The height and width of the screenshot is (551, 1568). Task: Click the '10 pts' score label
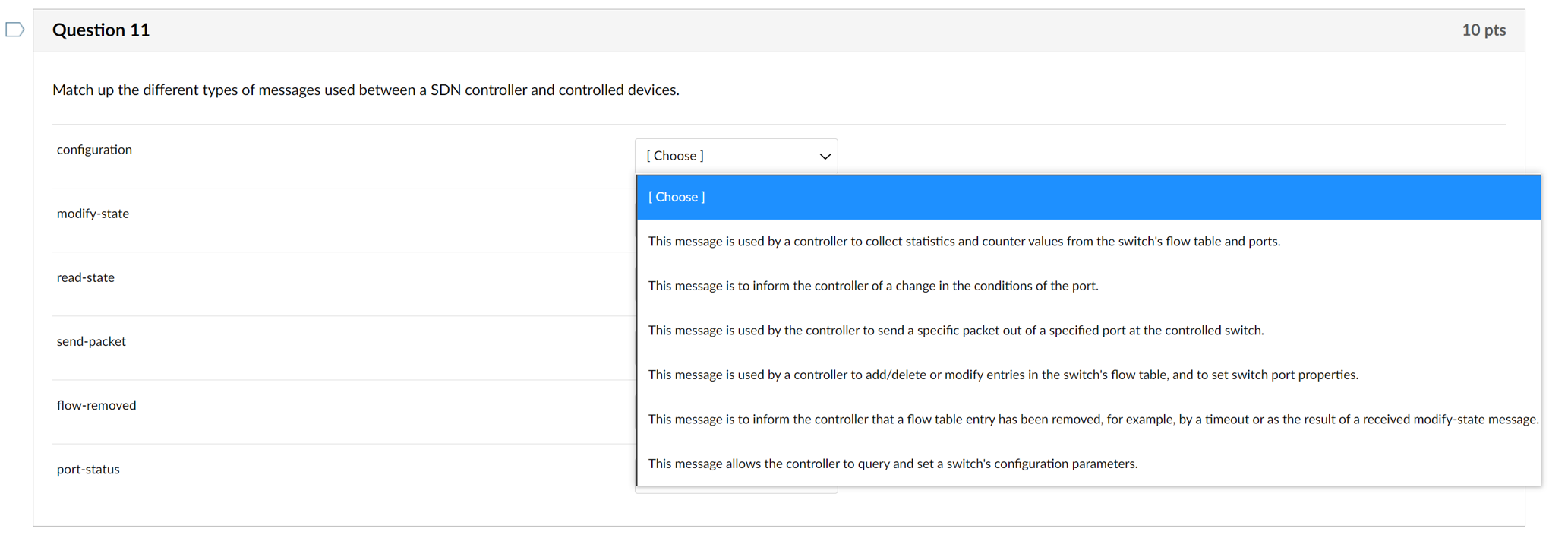point(1484,30)
